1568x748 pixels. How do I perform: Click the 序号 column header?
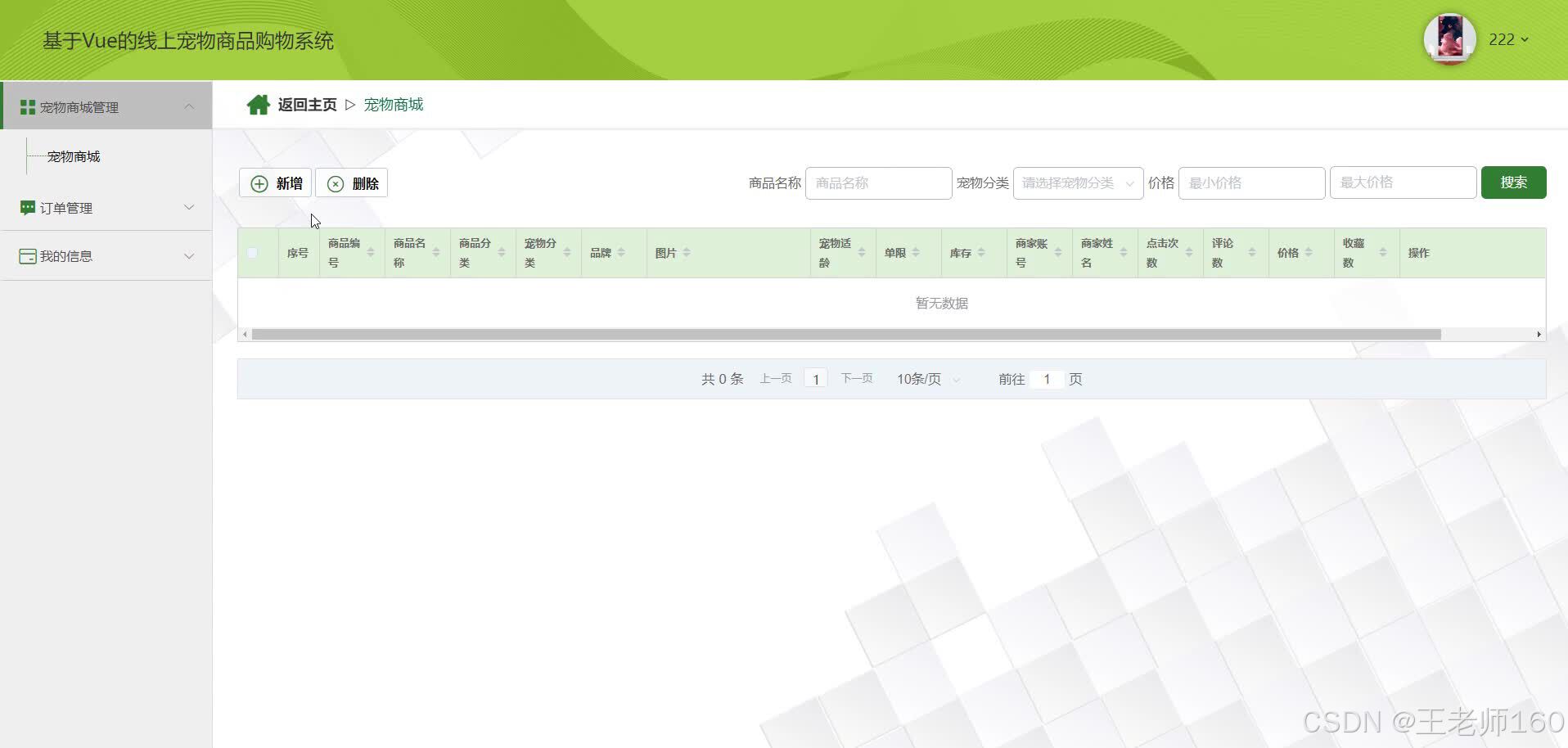(x=298, y=253)
